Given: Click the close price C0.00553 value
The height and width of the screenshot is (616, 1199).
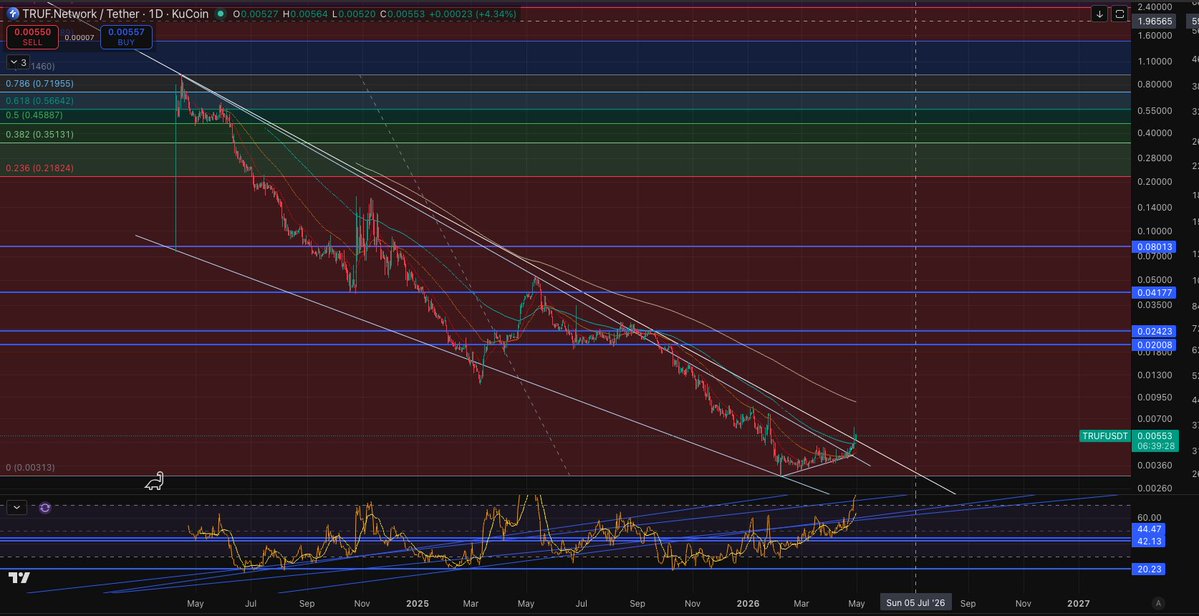Looking at the screenshot, I should point(401,14).
